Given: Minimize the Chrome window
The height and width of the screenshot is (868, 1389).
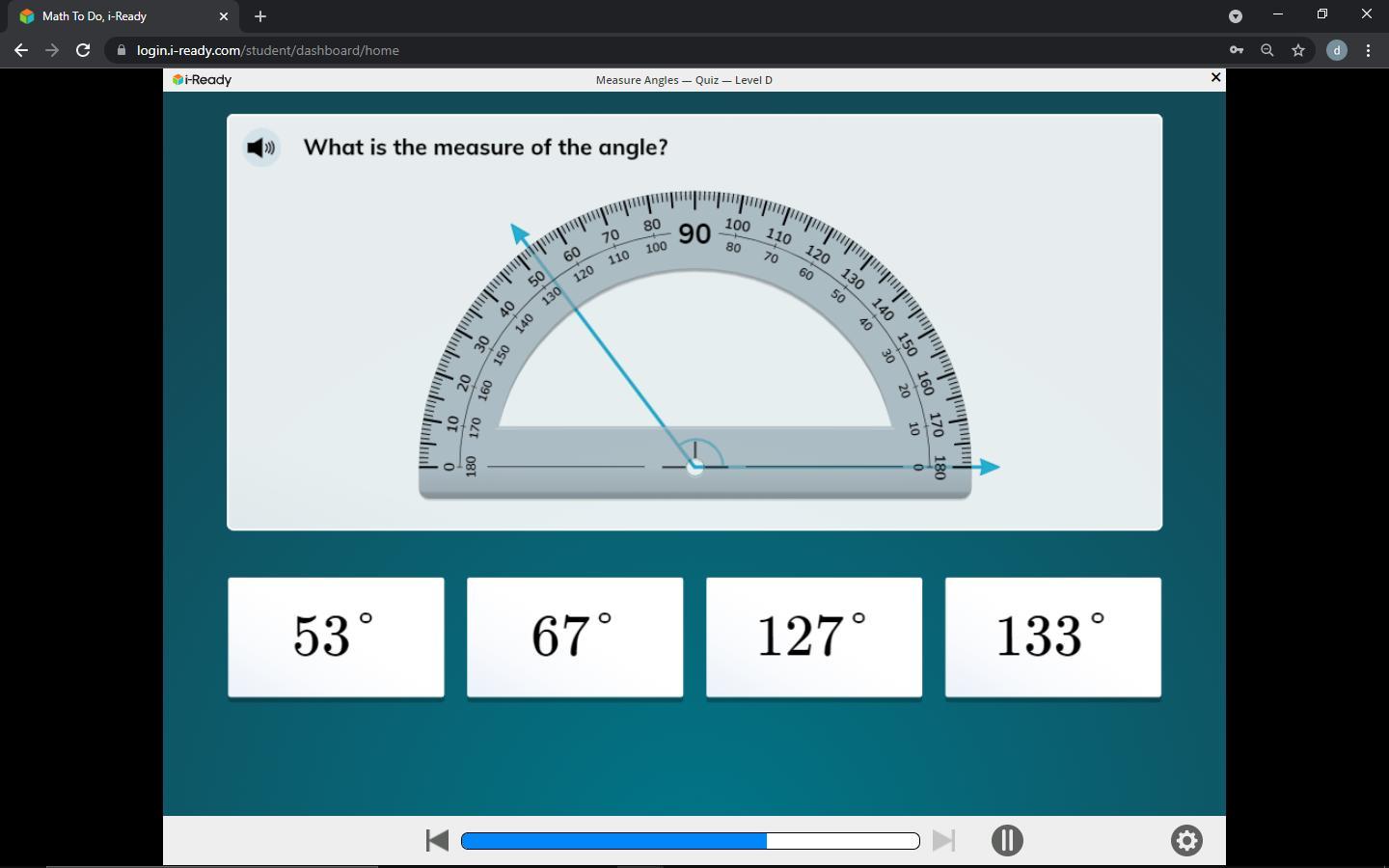Looking at the screenshot, I should tap(1278, 14).
